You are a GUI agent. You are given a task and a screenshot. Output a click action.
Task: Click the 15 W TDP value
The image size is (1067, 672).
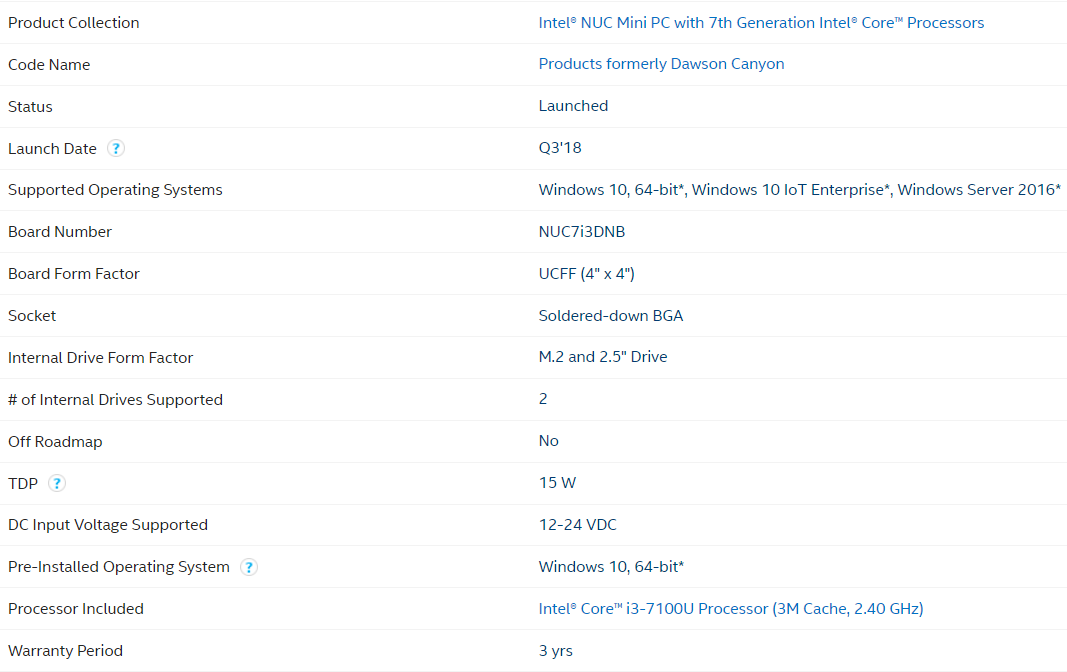point(557,483)
